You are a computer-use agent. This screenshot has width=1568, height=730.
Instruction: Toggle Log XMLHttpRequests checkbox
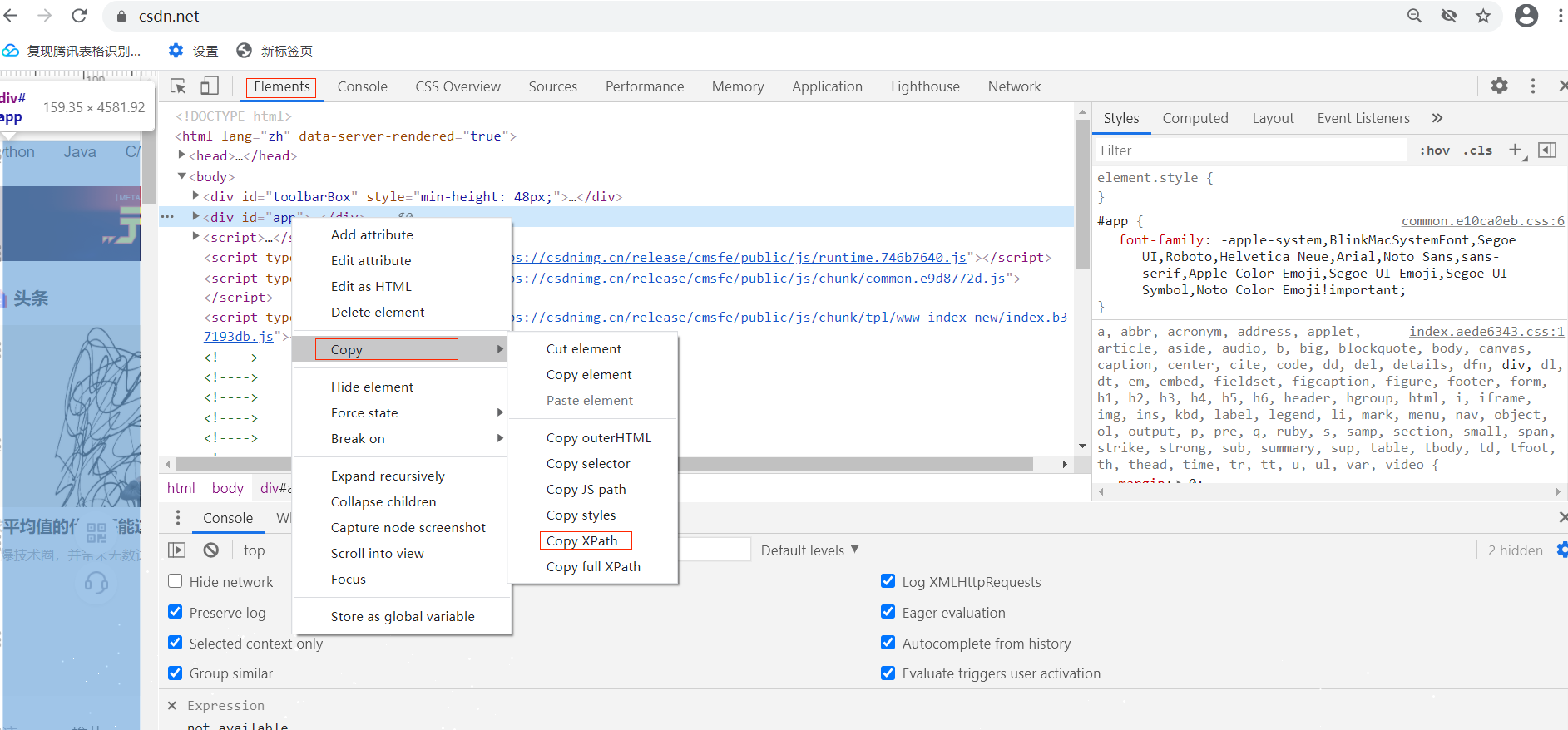tap(888, 581)
